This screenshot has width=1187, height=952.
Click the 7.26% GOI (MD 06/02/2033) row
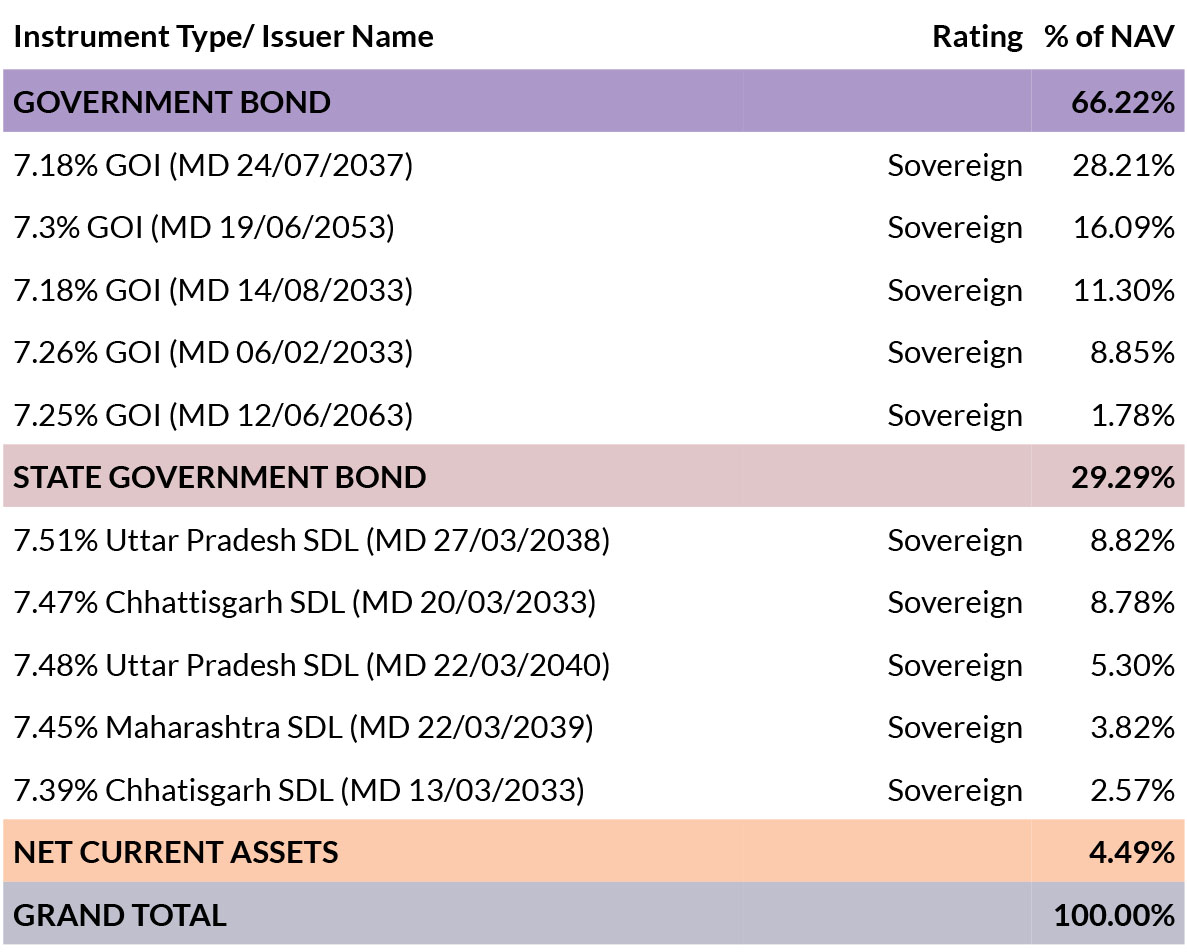point(594,352)
